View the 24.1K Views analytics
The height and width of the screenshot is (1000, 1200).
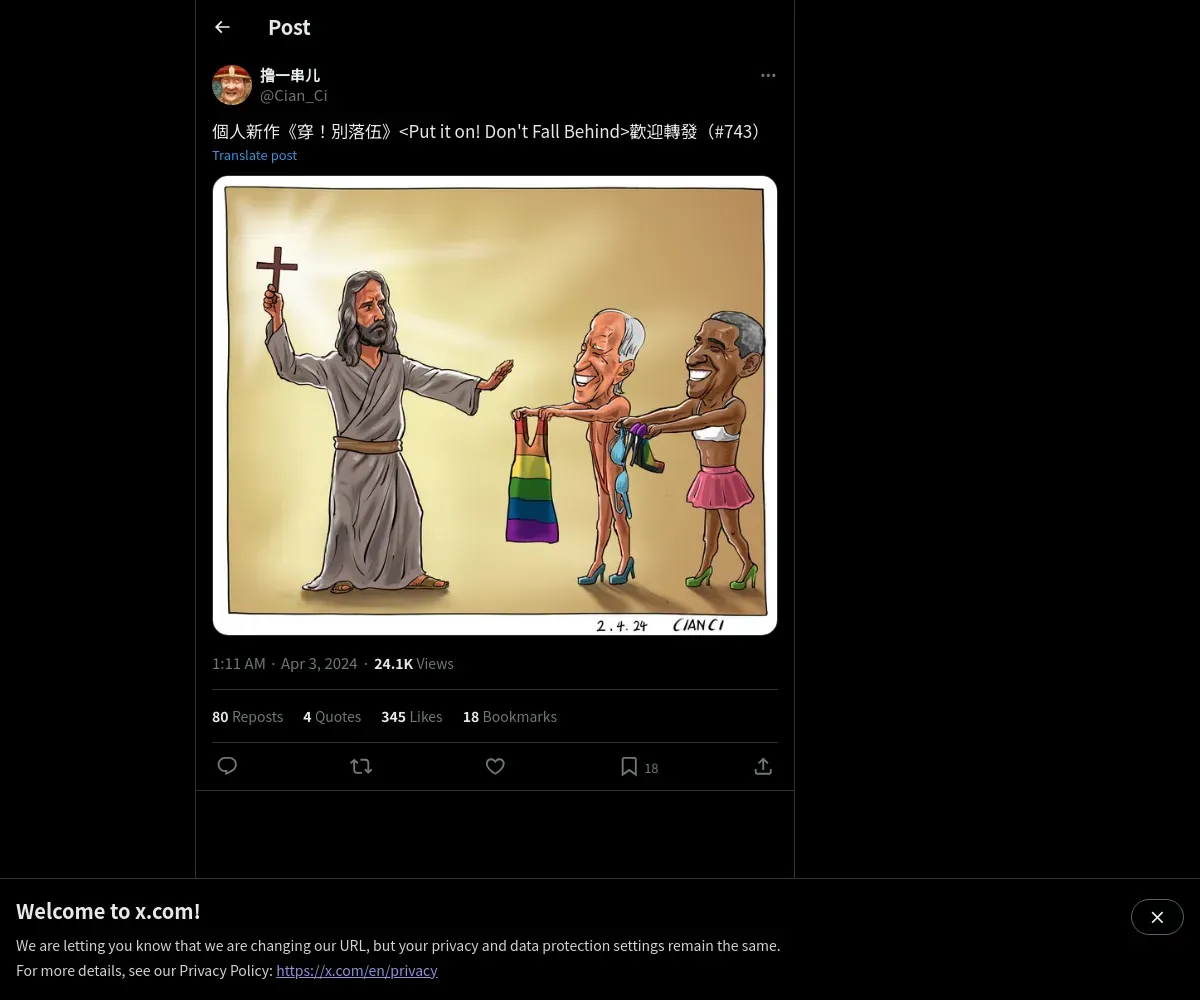click(413, 664)
